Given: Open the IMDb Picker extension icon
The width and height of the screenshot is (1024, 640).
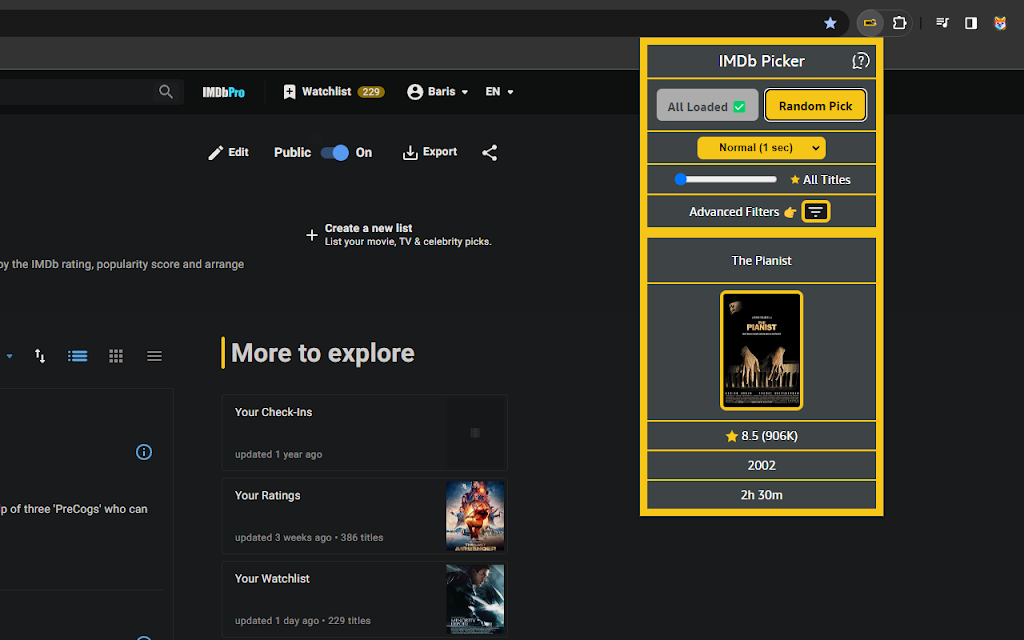Looking at the screenshot, I should 870,23.
